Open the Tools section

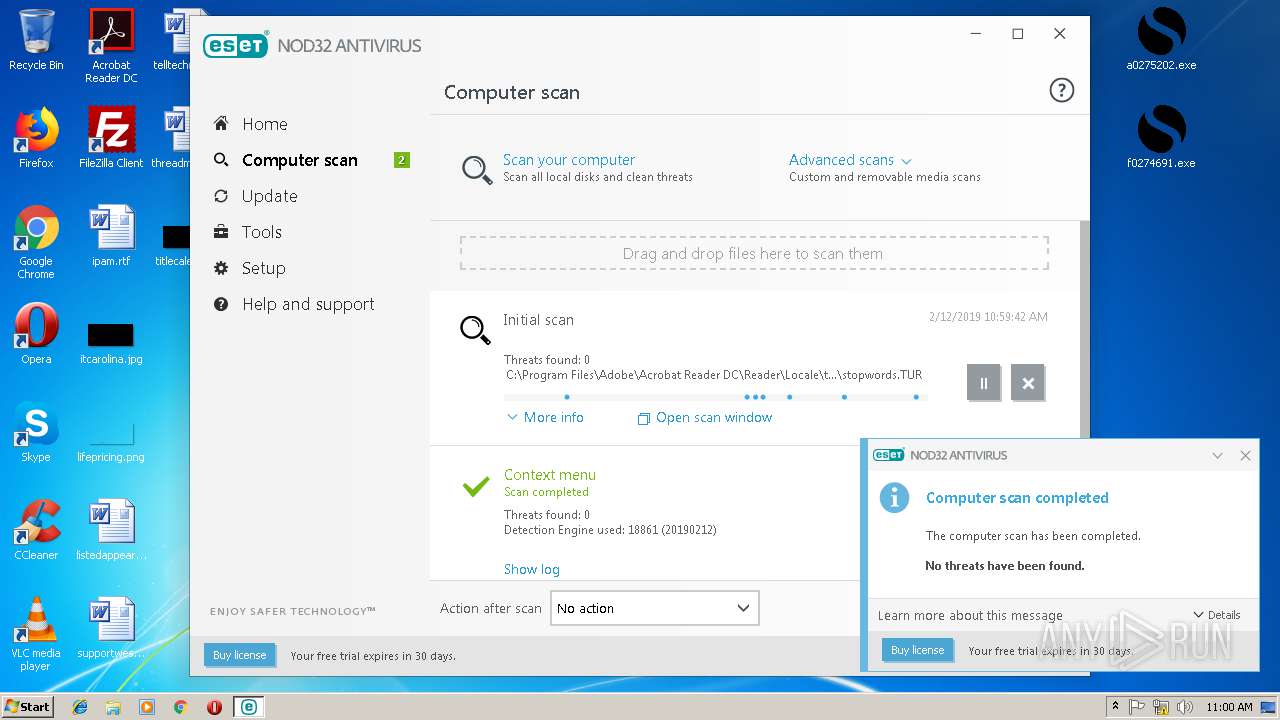261,232
